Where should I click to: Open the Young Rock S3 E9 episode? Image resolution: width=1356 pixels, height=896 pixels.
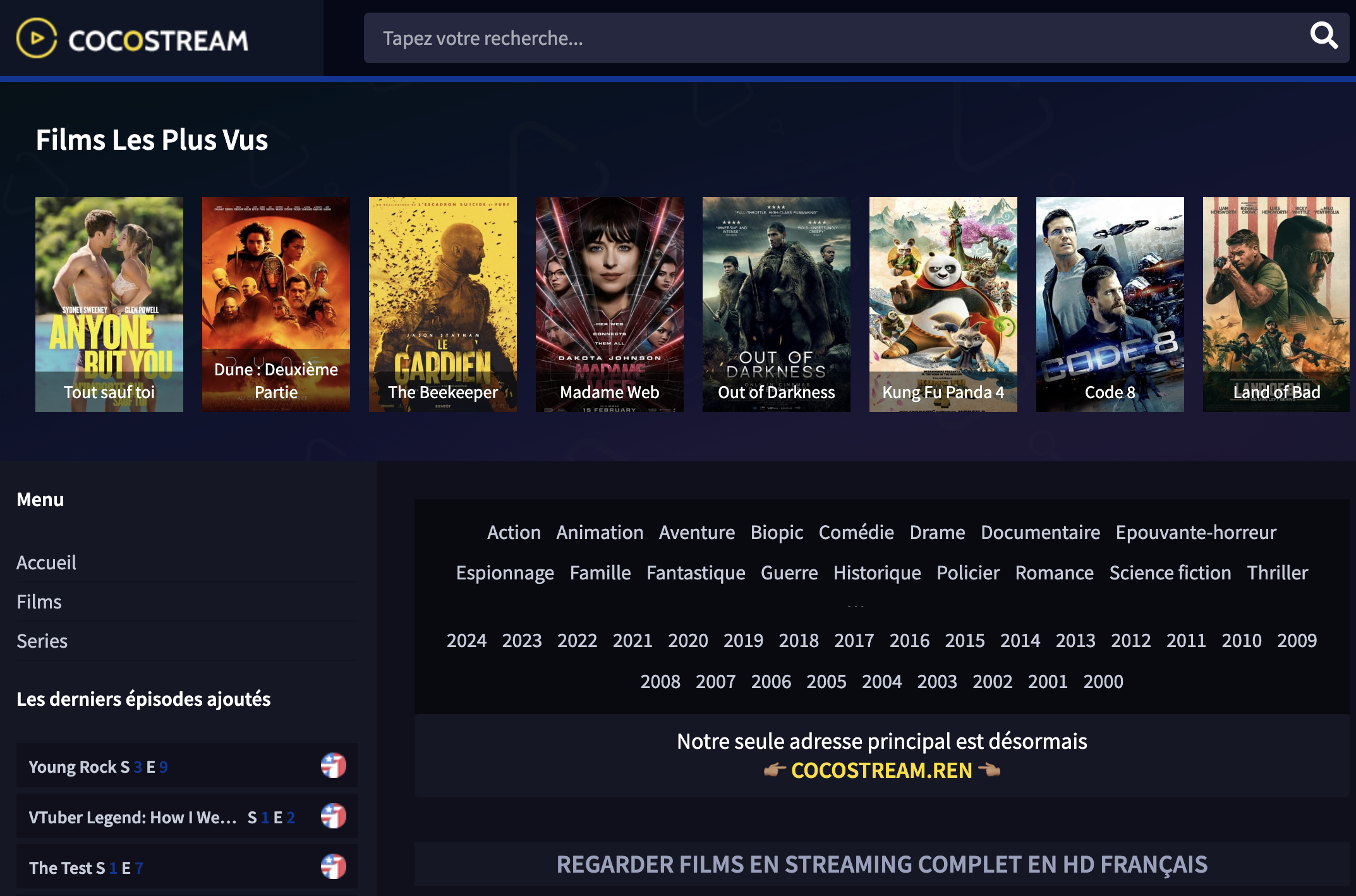point(98,766)
